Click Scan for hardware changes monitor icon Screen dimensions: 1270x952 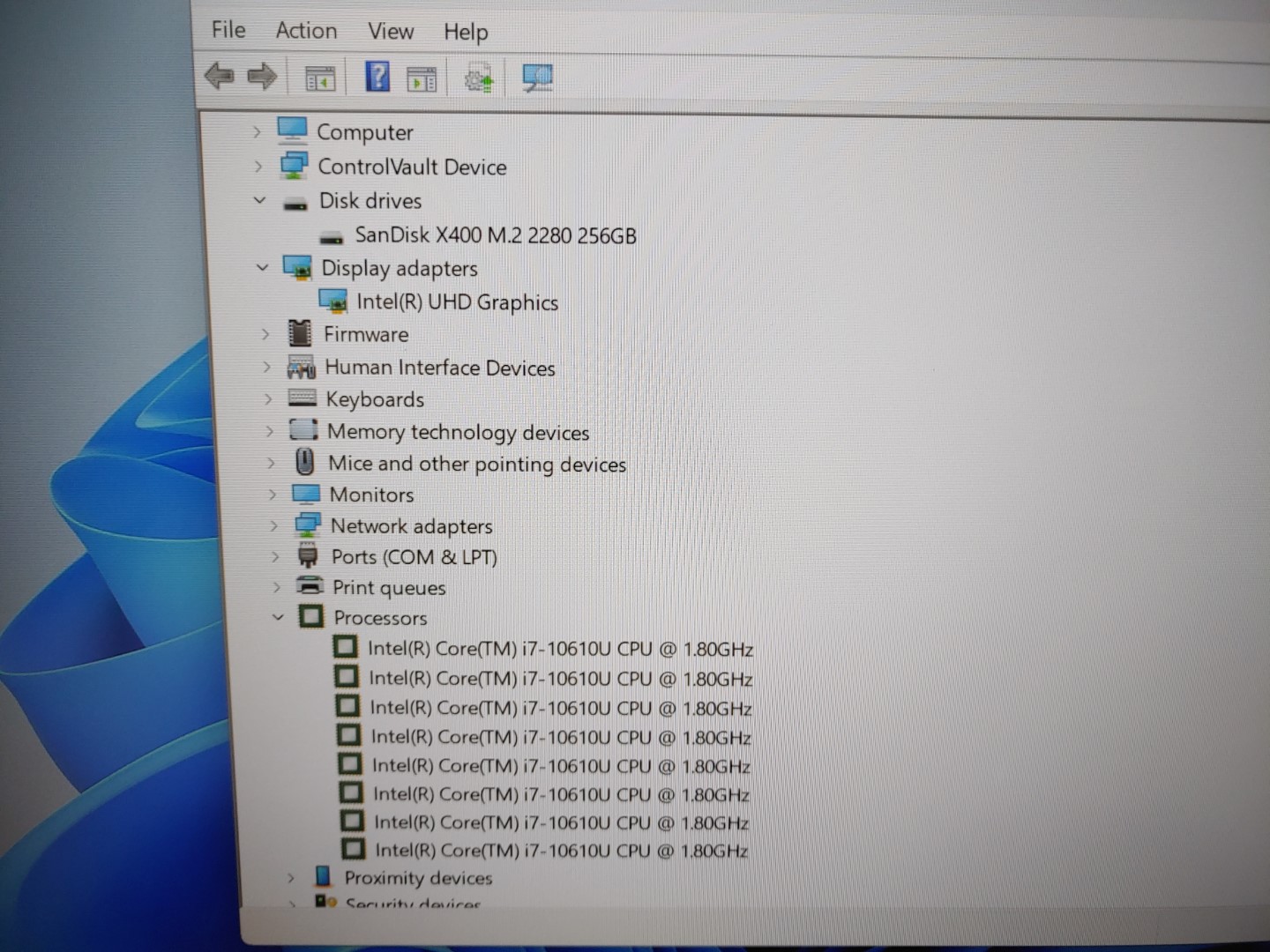pyautogui.click(x=537, y=78)
